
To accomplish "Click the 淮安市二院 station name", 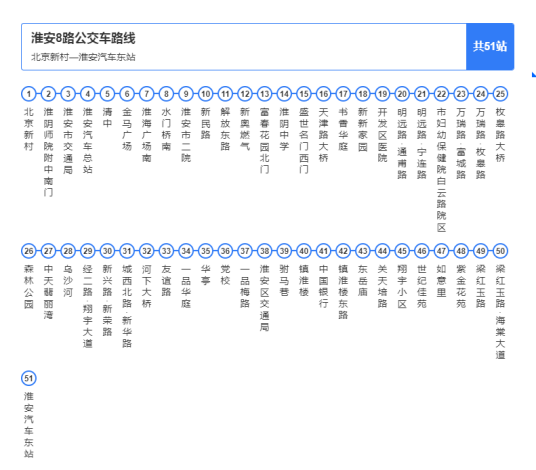I will coord(186,135).
